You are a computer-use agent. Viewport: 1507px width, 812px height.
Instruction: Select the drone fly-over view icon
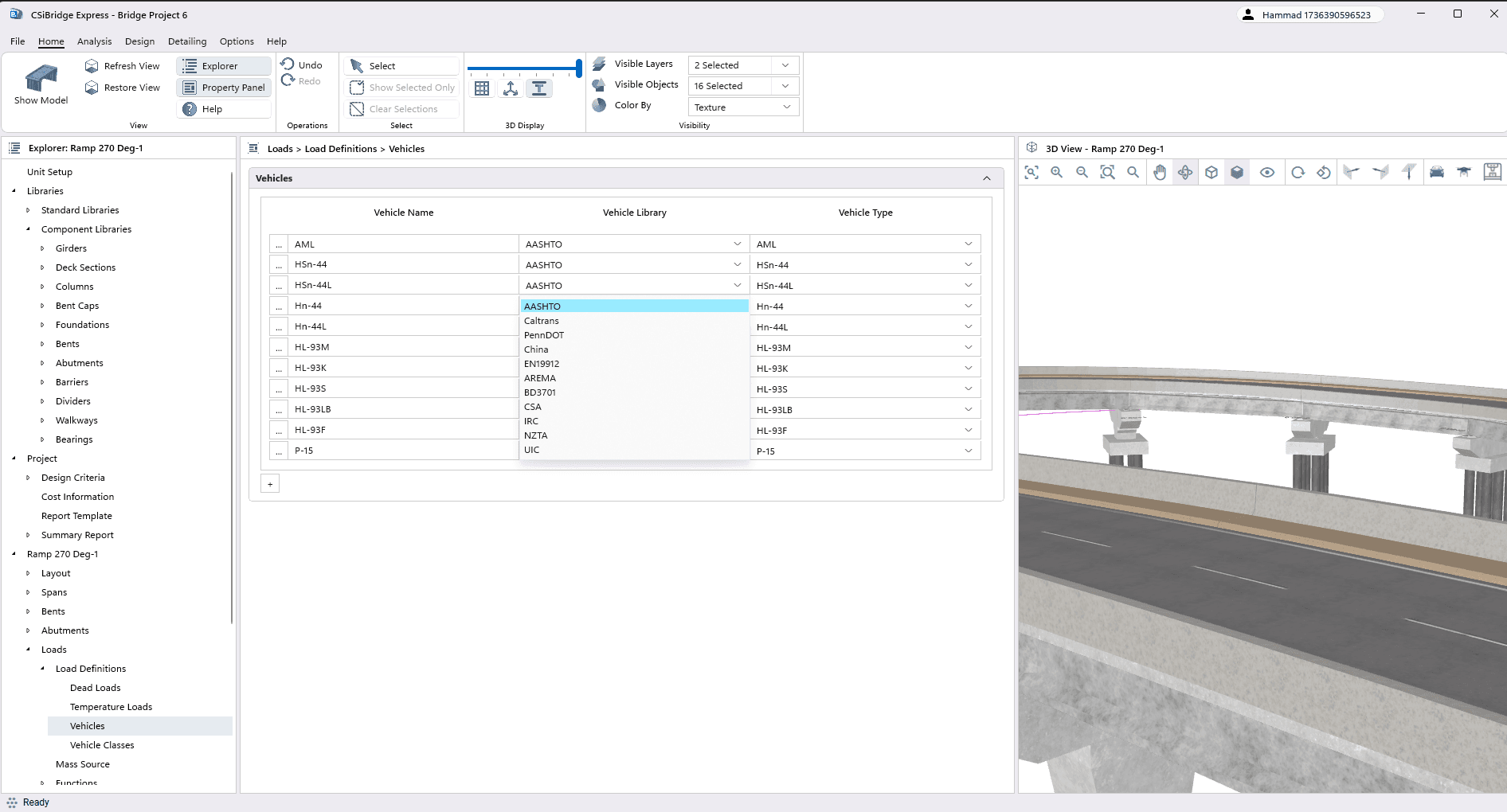click(1464, 171)
